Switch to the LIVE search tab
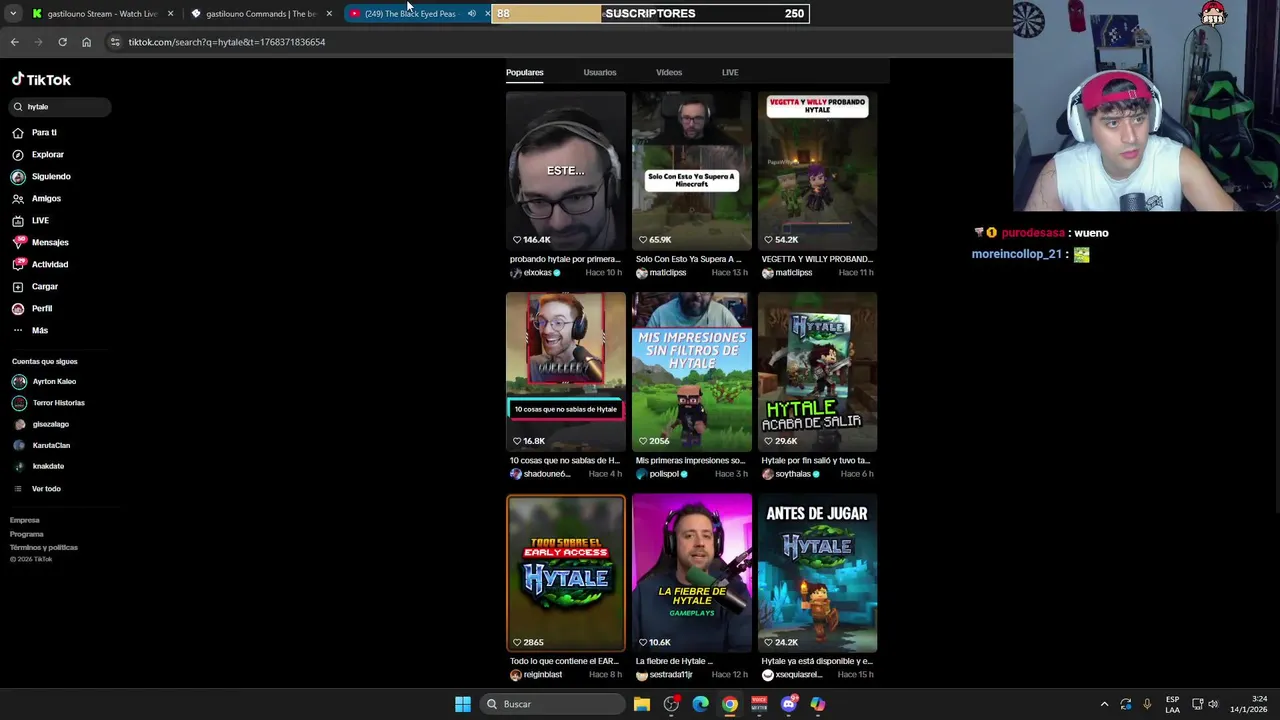Screen dimensions: 1280x720 click(730, 73)
